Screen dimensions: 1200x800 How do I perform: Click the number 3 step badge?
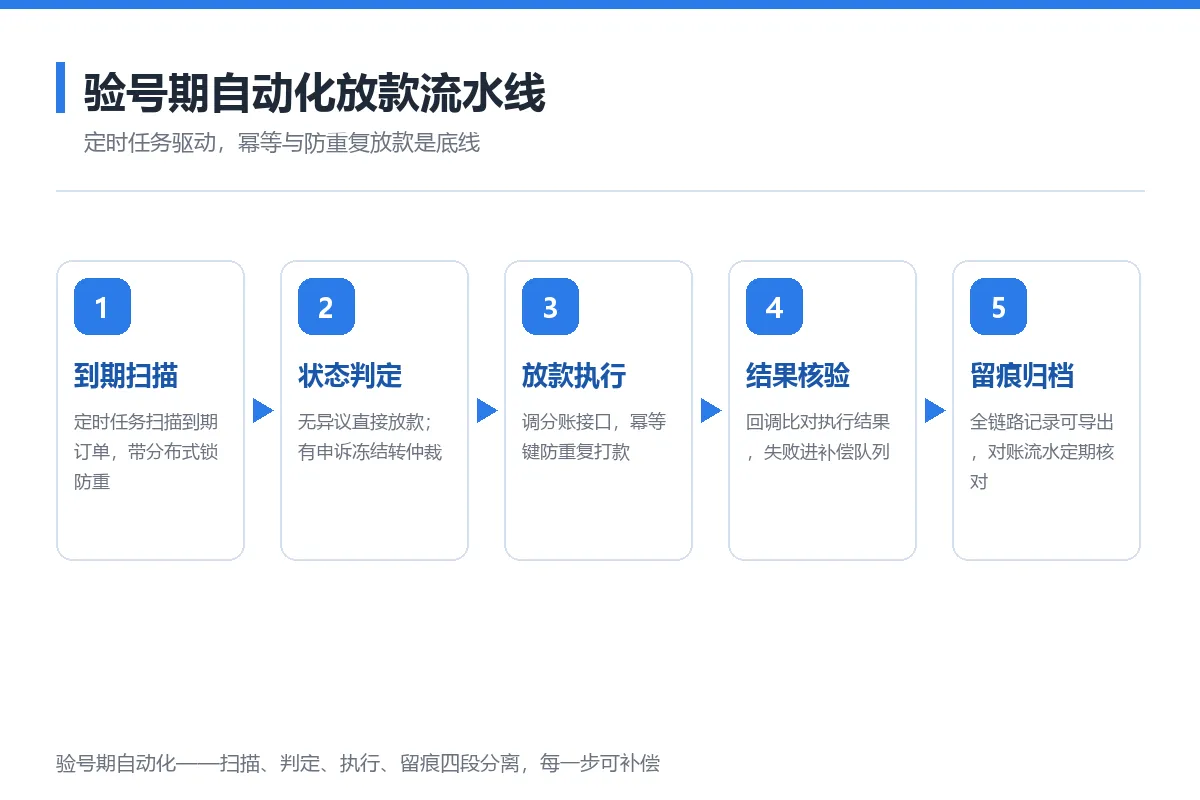pyautogui.click(x=550, y=307)
